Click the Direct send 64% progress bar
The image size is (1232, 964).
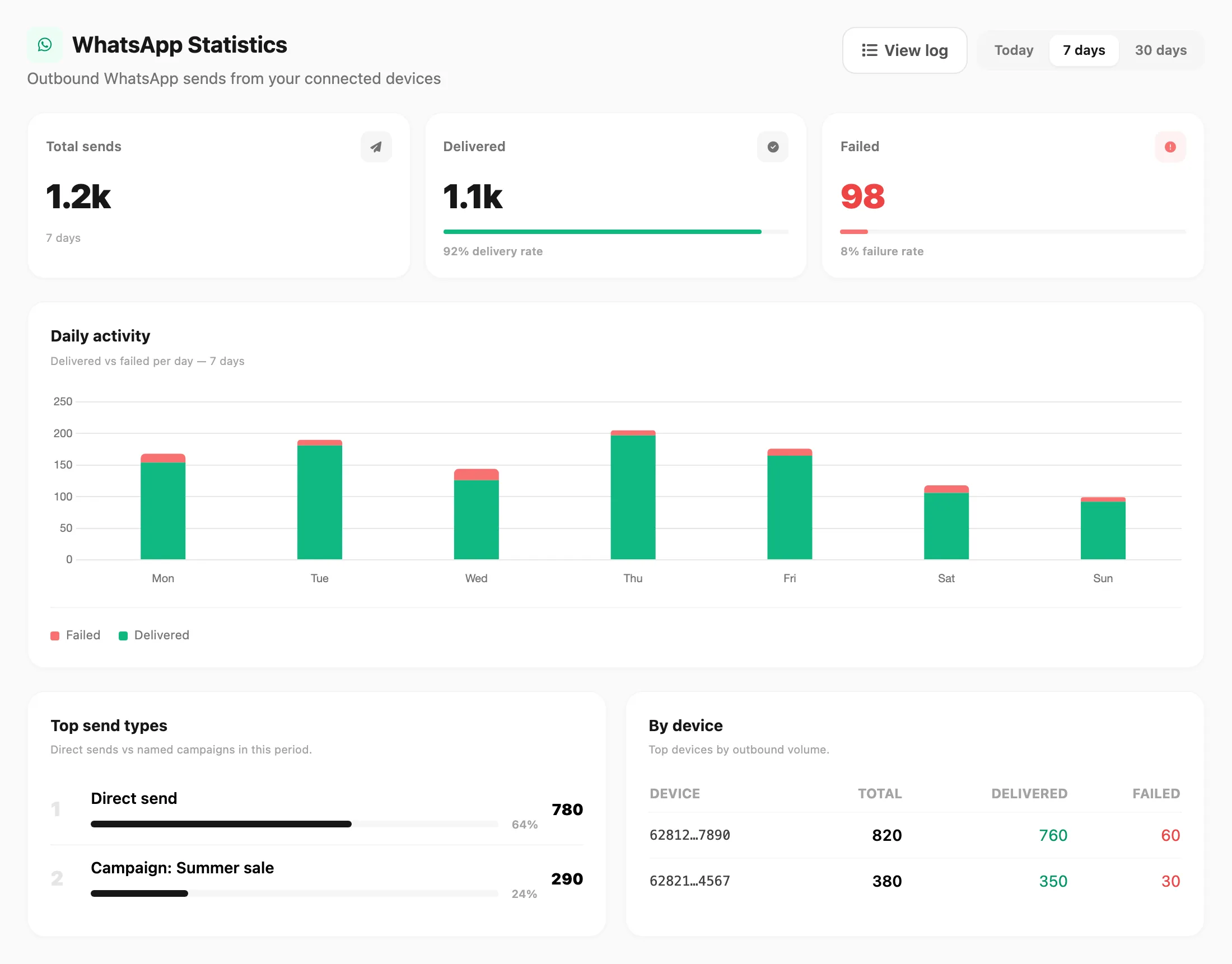point(294,824)
